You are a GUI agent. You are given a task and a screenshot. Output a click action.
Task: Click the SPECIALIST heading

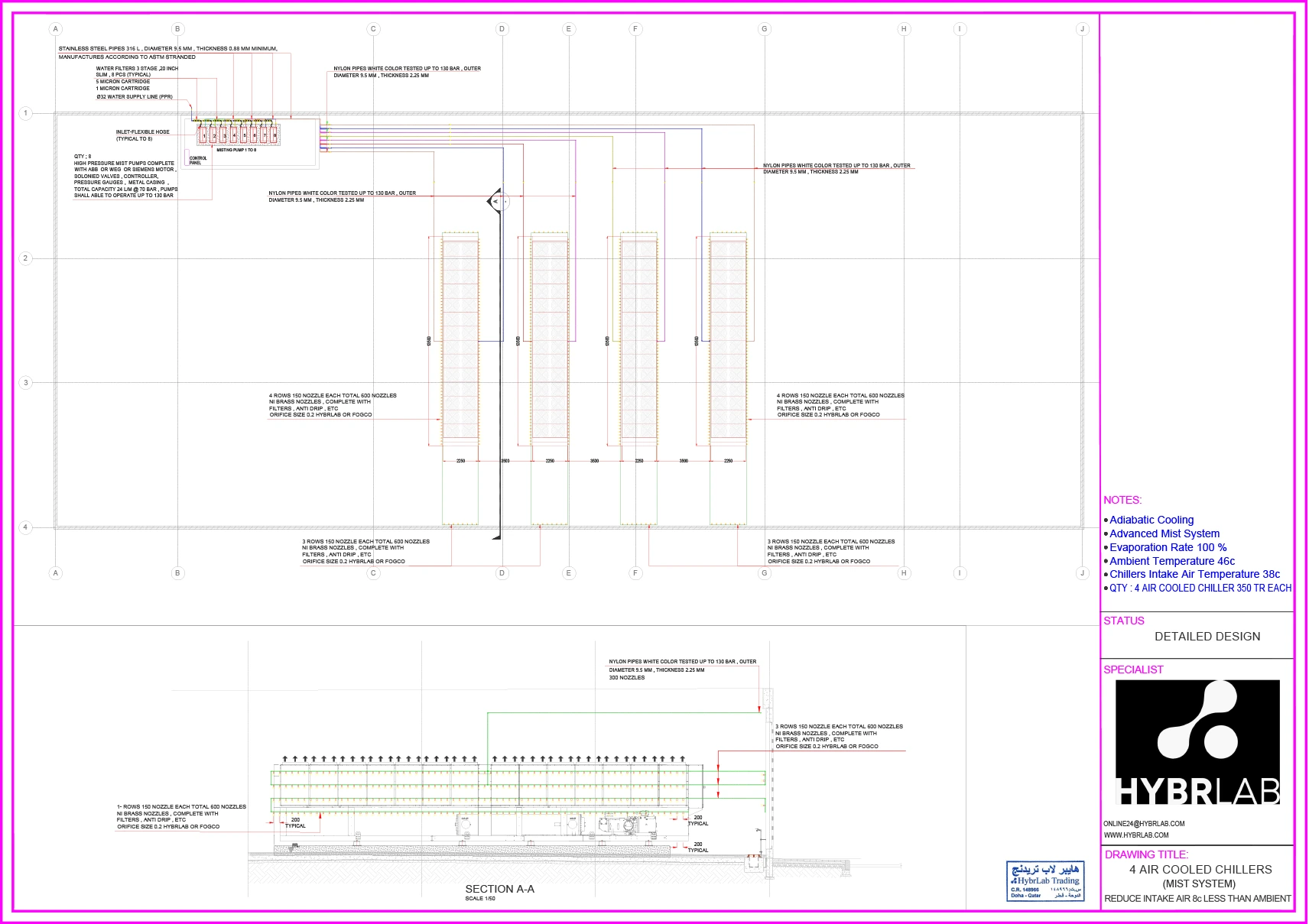coord(1133,669)
